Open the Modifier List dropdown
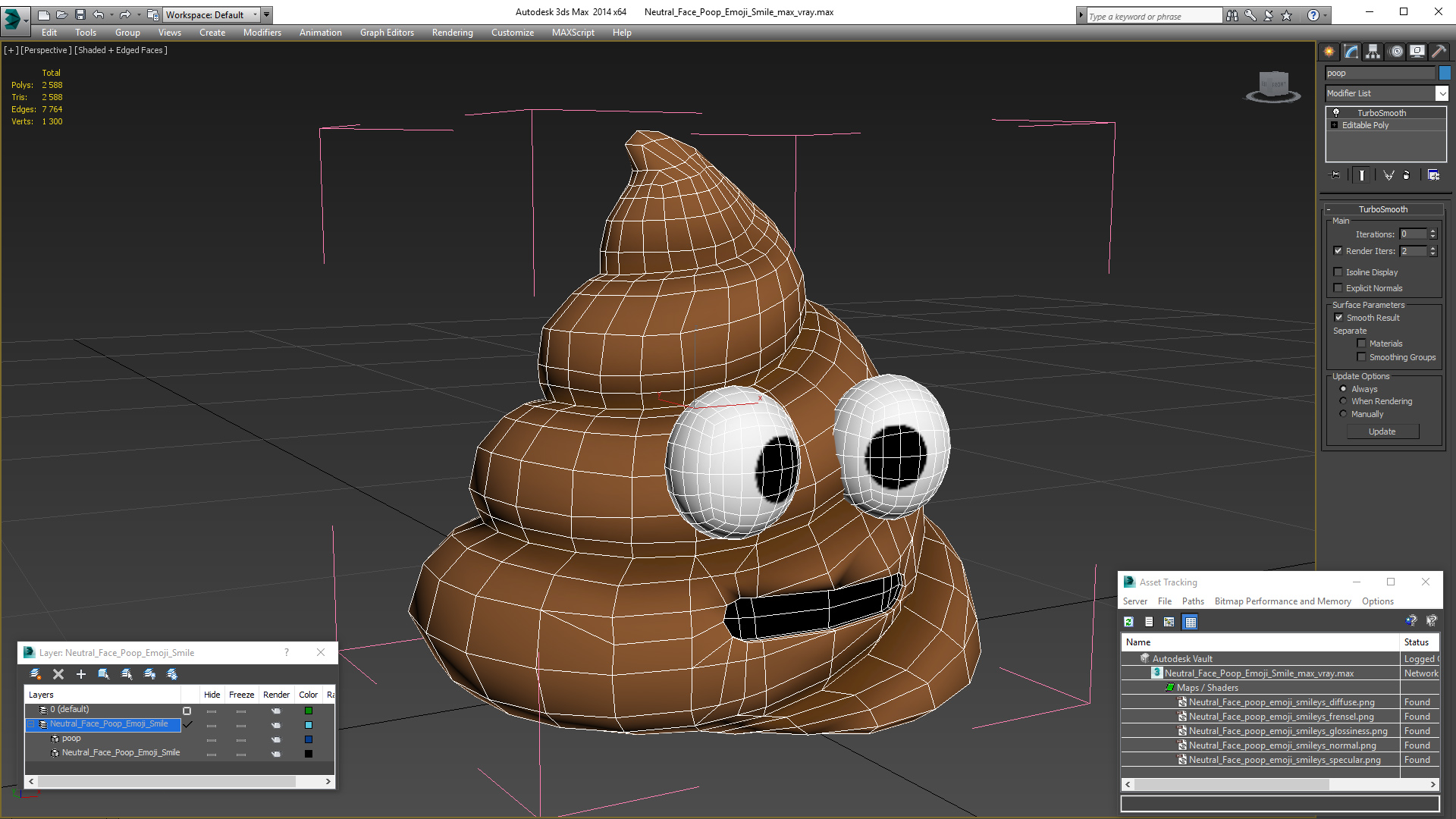The image size is (1456, 819). pyautogui.click(x=1442, y=93)
